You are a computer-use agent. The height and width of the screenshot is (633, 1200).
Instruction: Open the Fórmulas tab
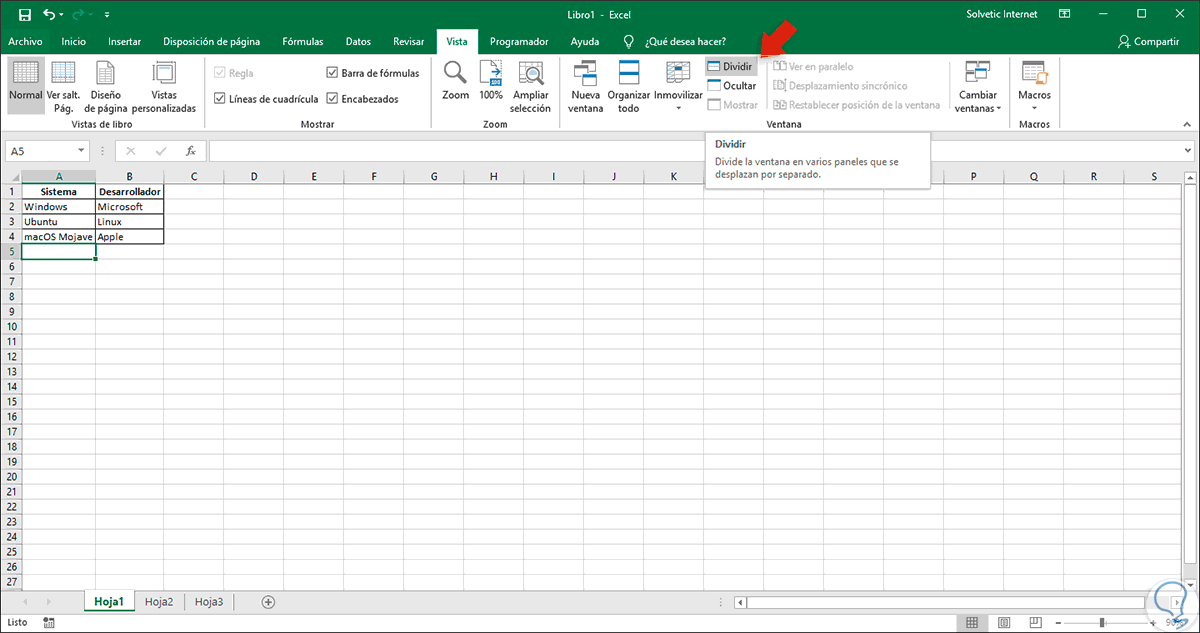pos(303,42)
